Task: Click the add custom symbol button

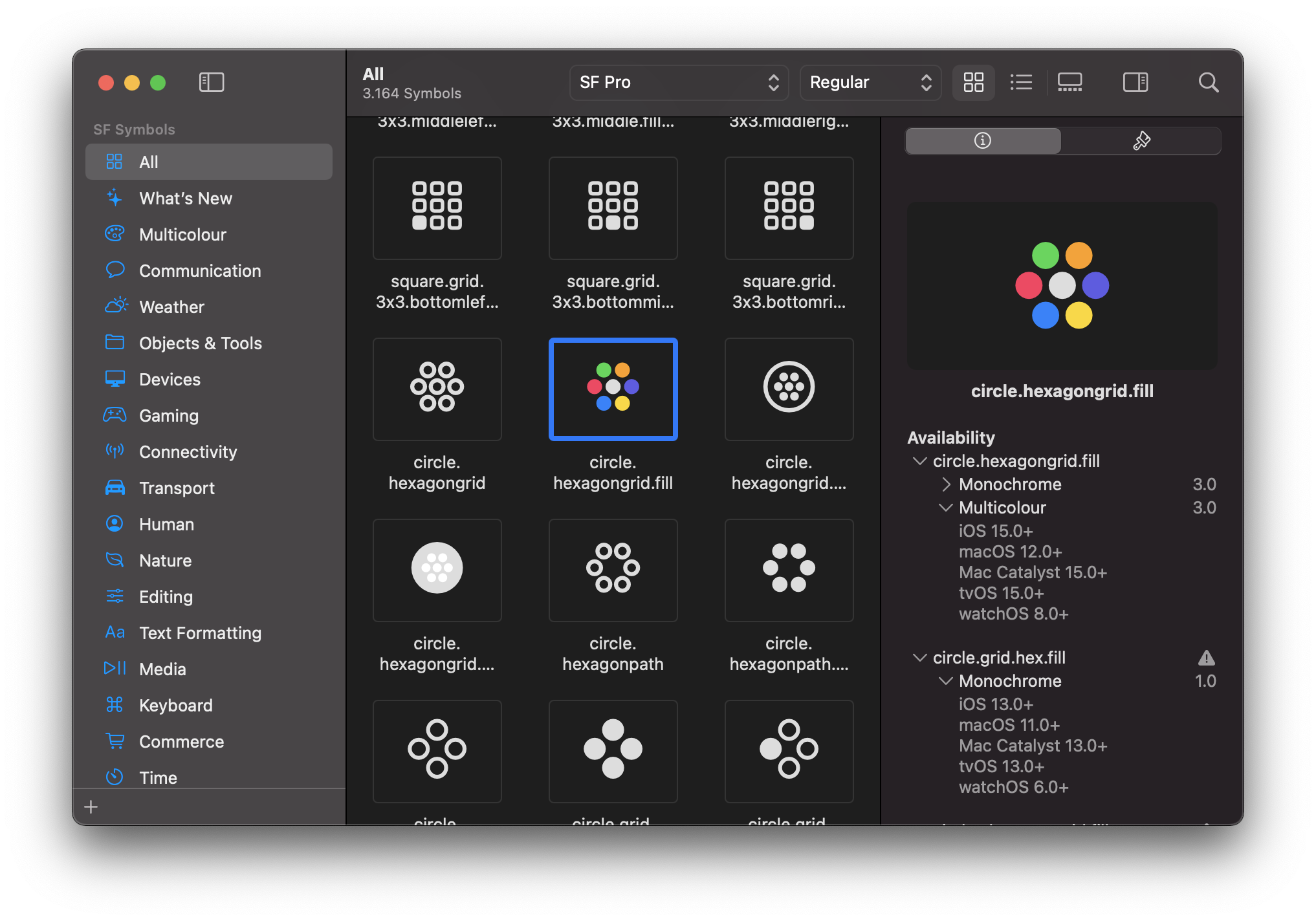Action: coord(91,807)
